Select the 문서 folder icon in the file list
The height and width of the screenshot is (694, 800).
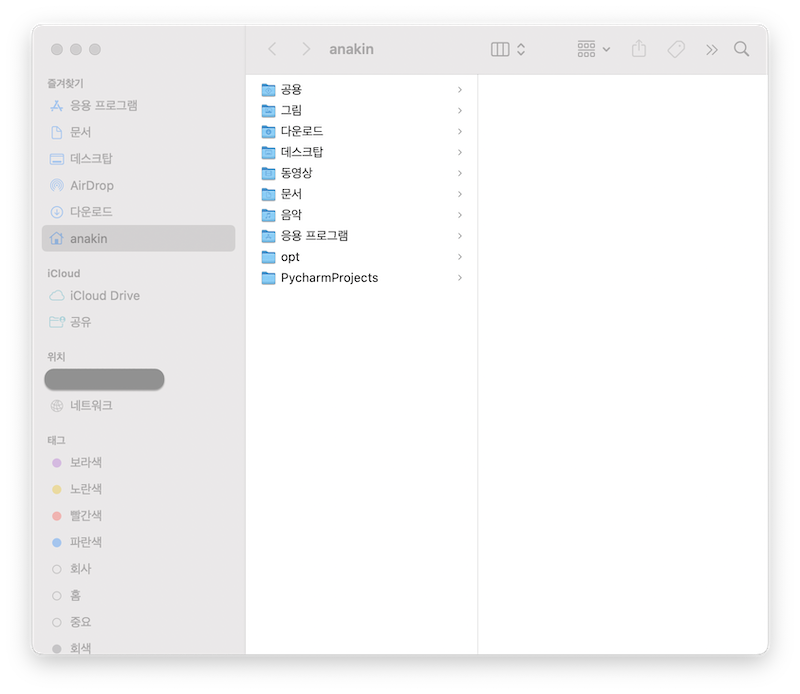[x=268, y=194]
